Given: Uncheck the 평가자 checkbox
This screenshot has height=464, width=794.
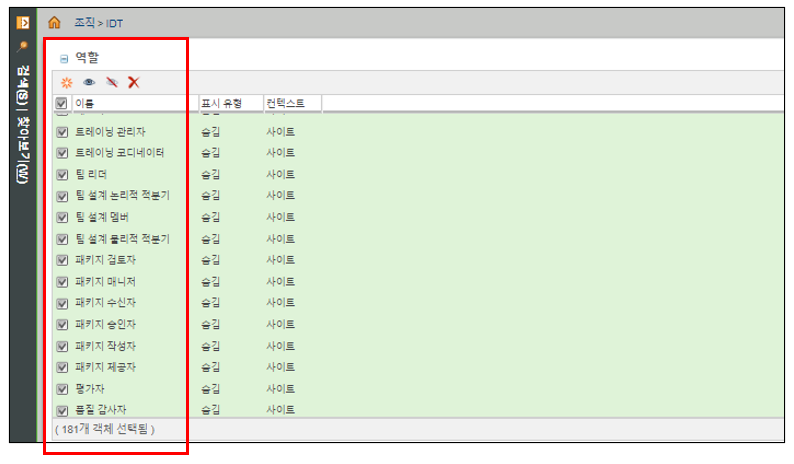Looking at the screenshot, I should 62,389.
